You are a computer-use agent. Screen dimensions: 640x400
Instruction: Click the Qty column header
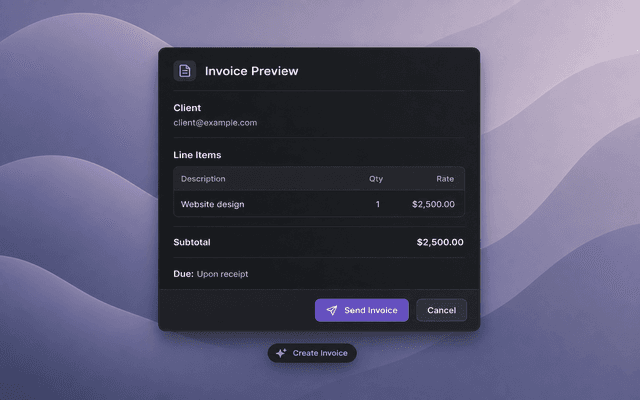point(376,179)
